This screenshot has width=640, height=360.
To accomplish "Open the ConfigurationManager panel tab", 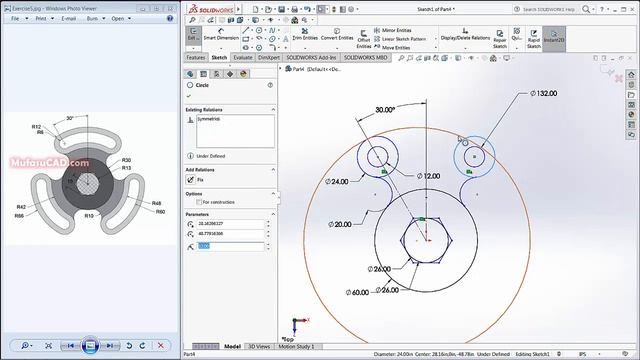I will click(217, 74).
